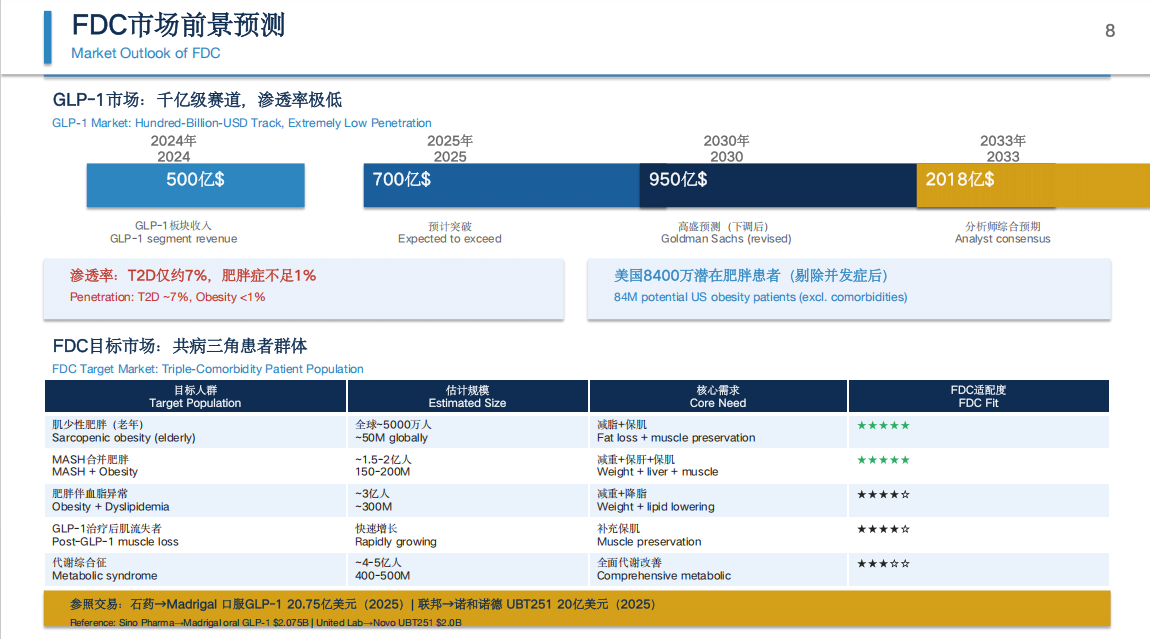The image size is (1150, 639).
Task: Click caption 'Goldman Sachs (revised)'
Action: [x=726, y=239]
